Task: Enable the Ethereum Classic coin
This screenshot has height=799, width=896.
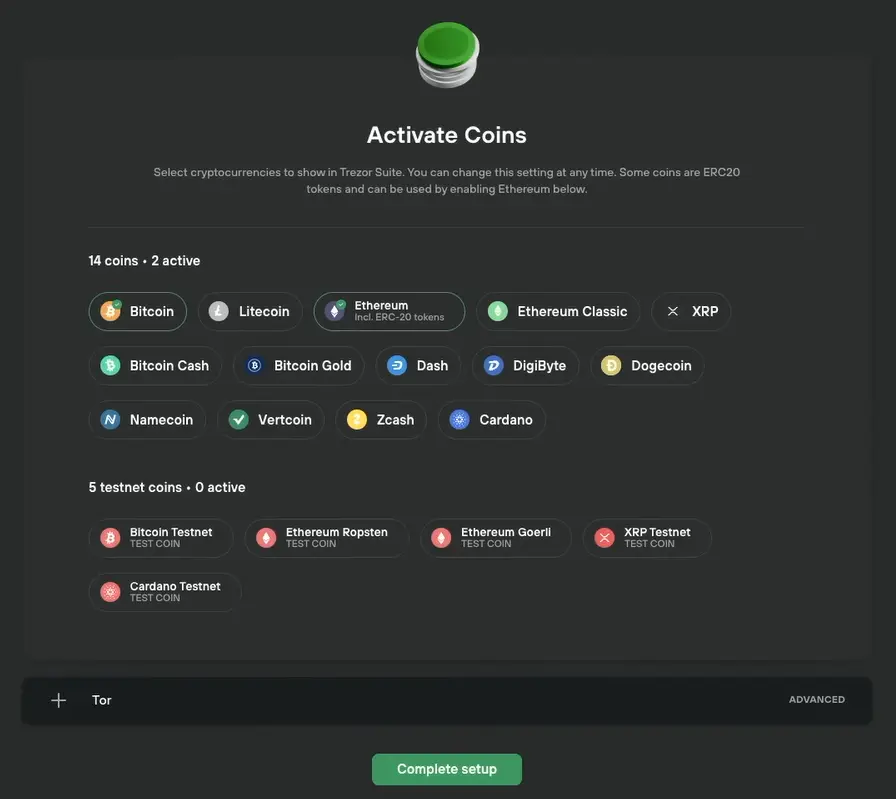Action: (x=558, y=311)
